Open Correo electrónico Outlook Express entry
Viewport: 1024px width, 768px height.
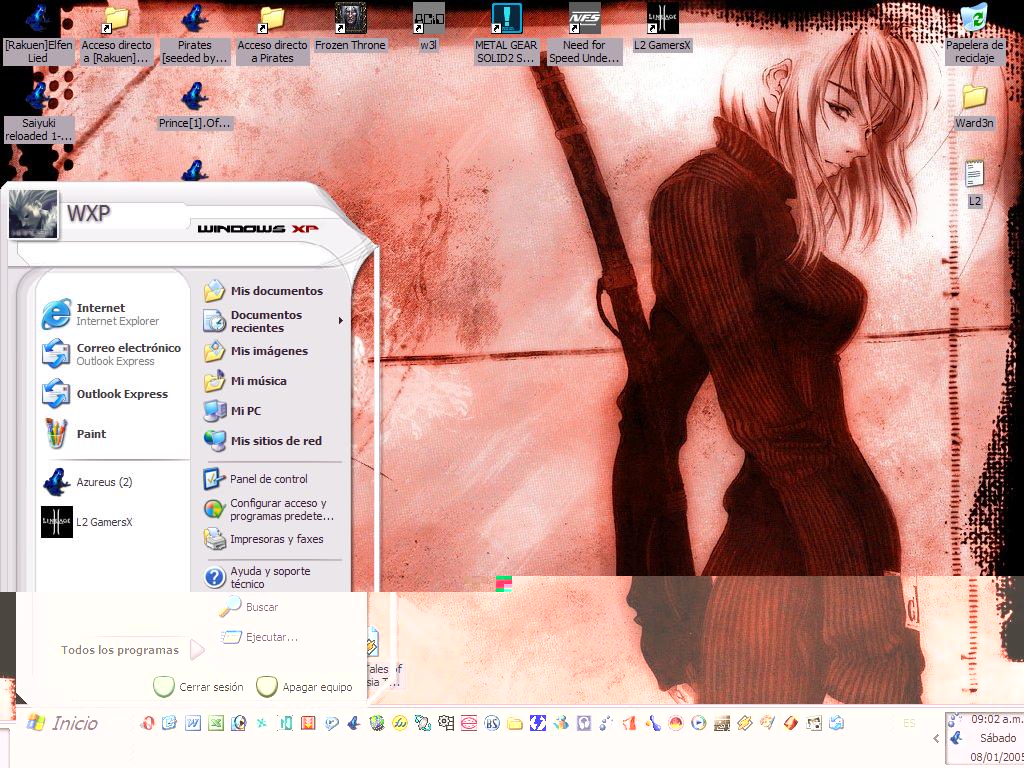pos(111,354)
